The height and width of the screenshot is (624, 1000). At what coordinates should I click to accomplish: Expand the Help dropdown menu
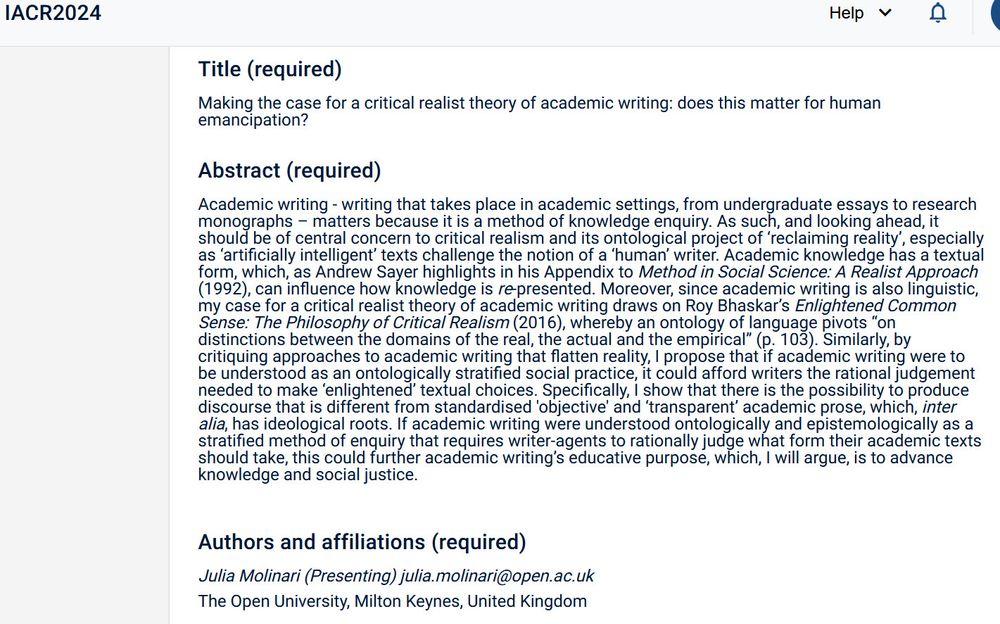pos(858,13)
